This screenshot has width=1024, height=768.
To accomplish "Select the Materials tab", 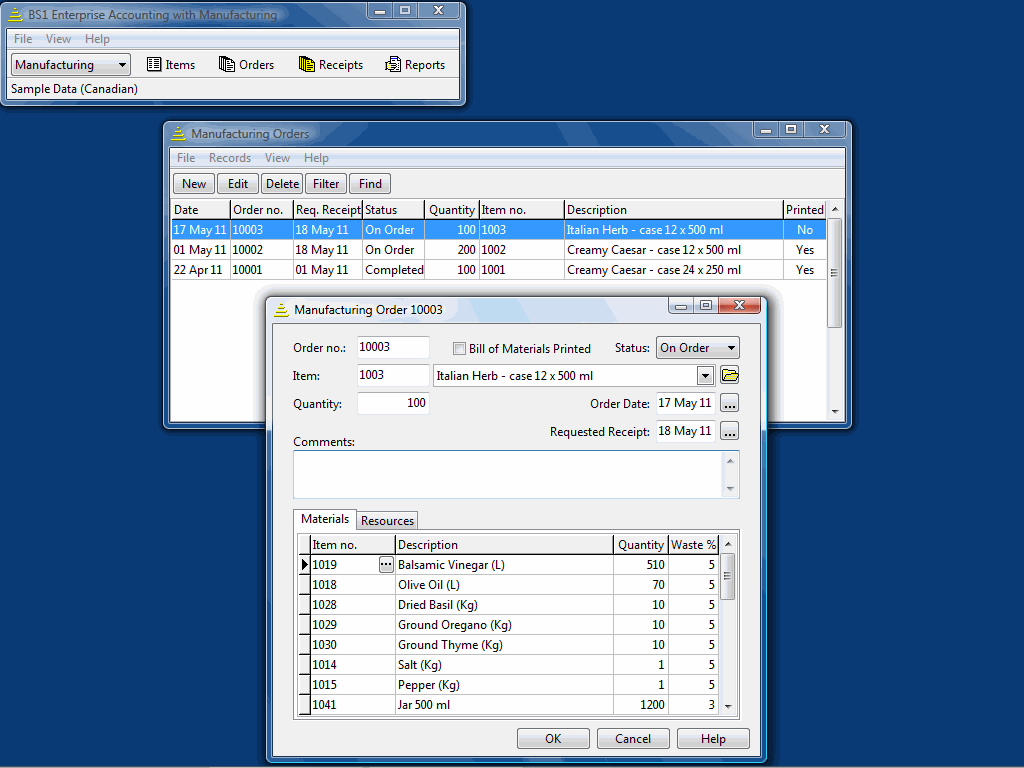I will point(325,519).
